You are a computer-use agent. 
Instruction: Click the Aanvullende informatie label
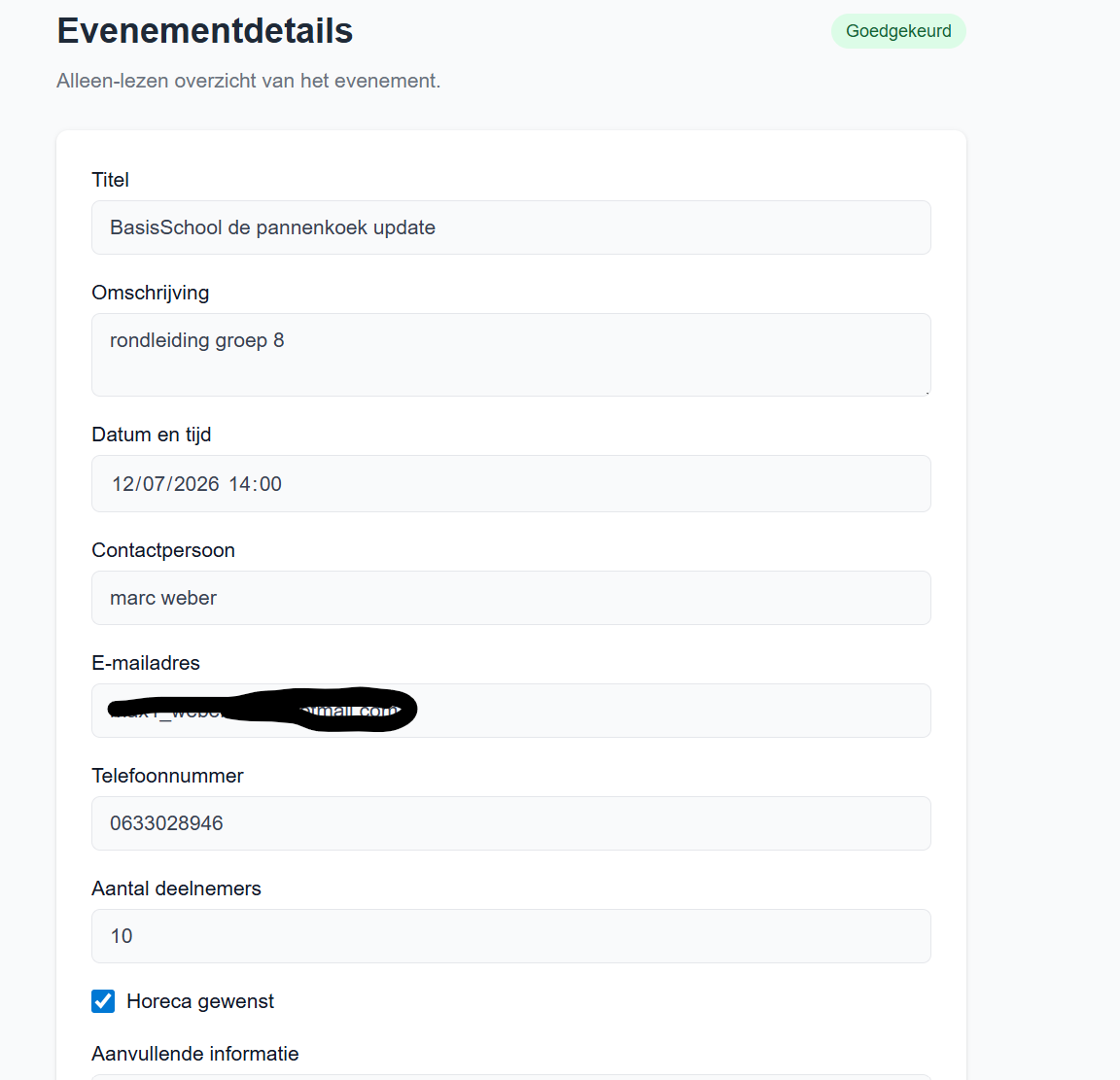194,1053
